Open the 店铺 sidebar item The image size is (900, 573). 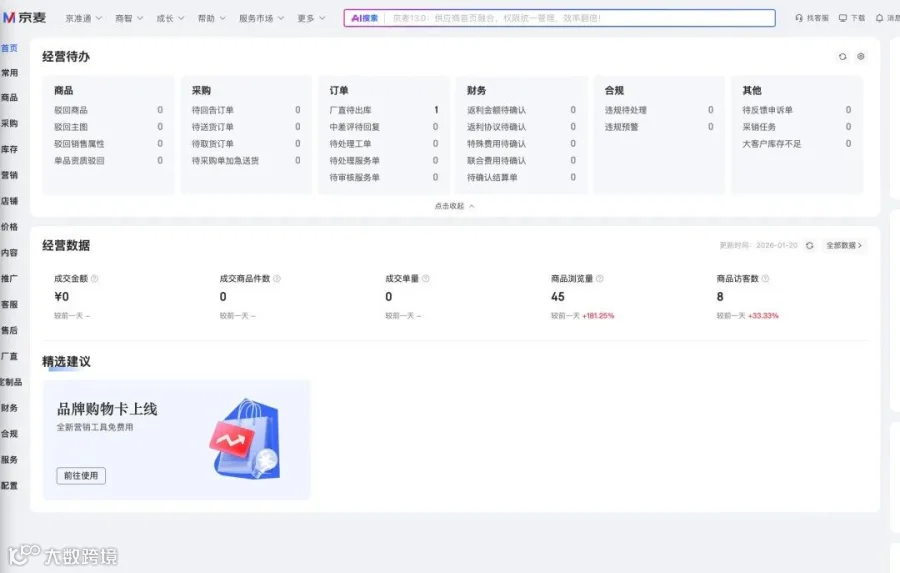point(9,201)
